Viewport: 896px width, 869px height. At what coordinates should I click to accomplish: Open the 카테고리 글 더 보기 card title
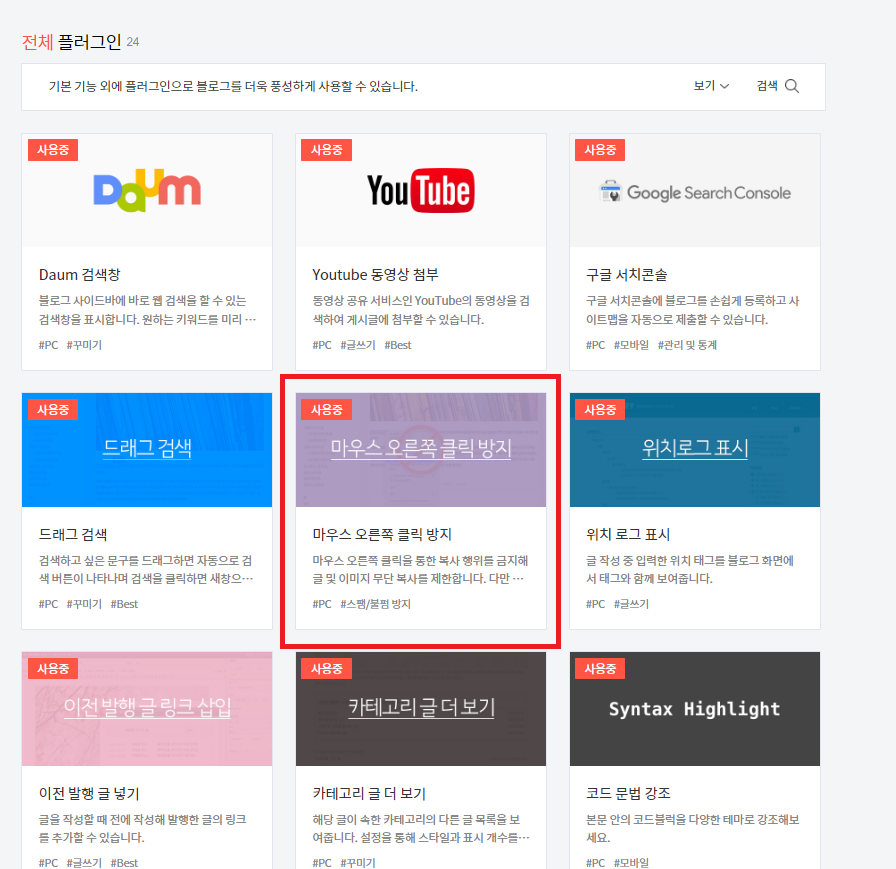point(369,793)
